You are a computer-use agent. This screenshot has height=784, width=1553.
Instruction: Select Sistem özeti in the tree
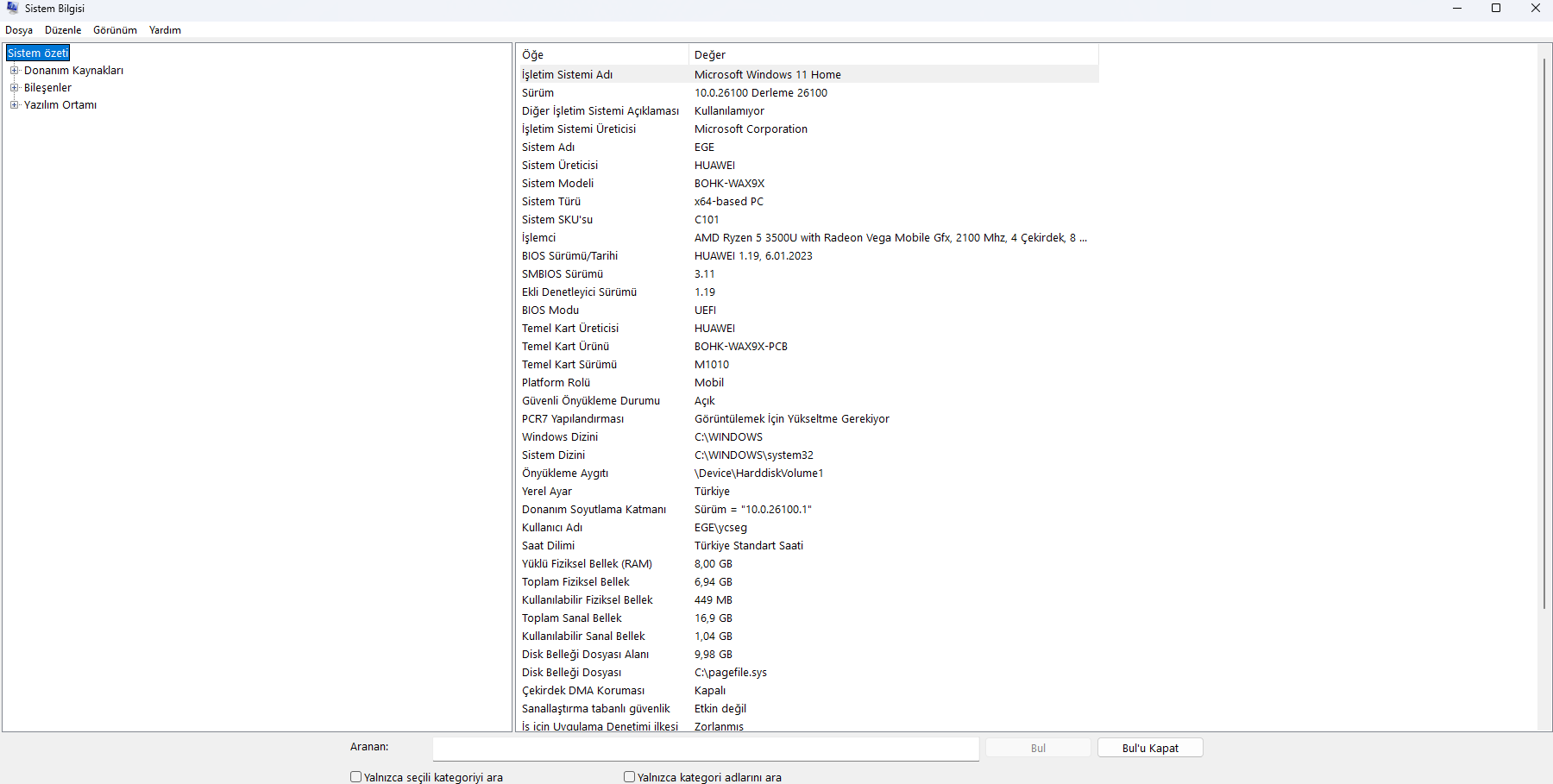(x=38, y=53)
